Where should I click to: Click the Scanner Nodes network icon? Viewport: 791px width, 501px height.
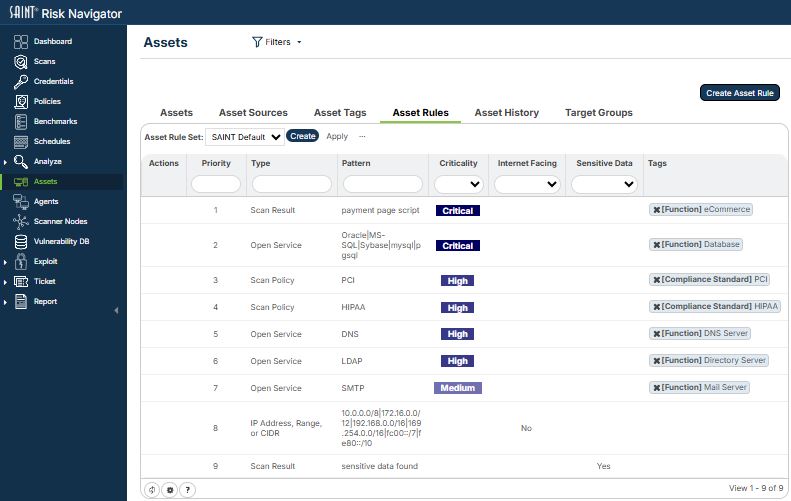click(21, 221)
